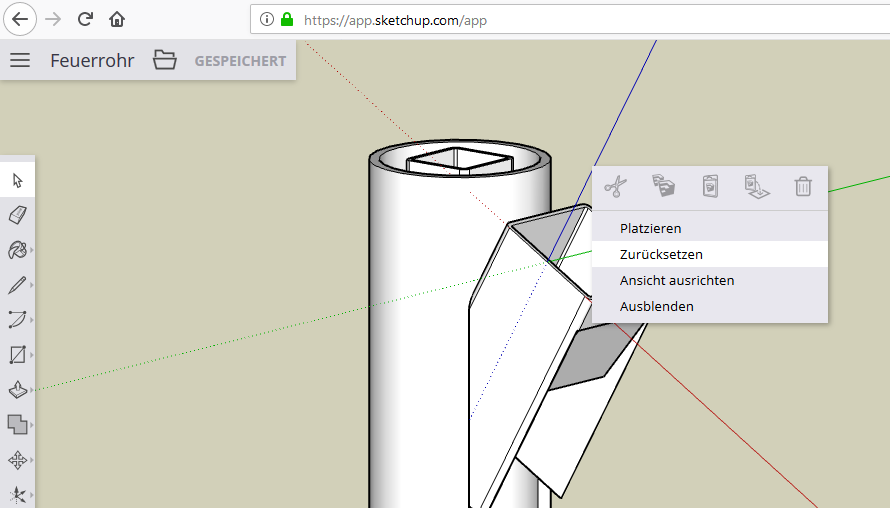The image size is (890, 508).
Task: Select the Move tool
Action: 17,460
